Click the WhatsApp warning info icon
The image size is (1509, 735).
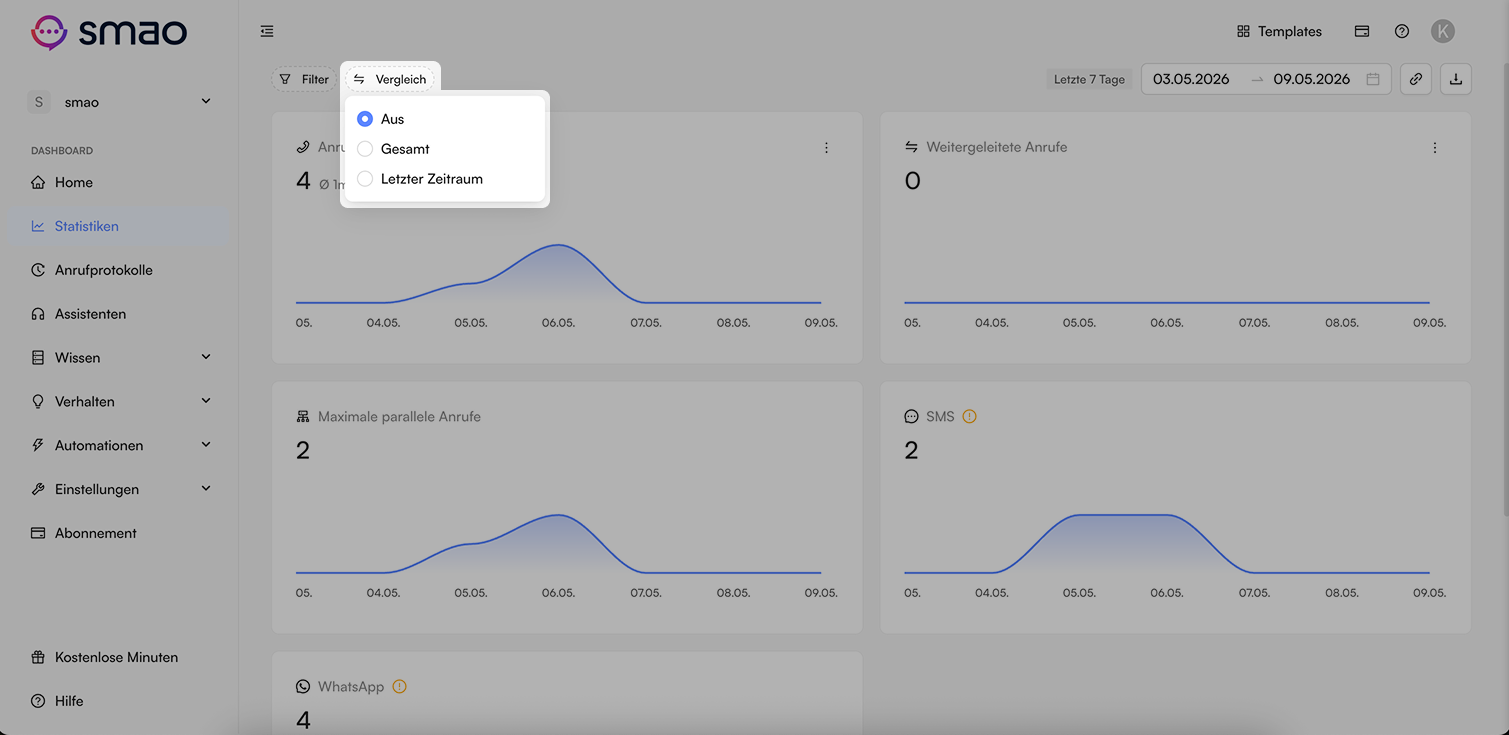click(400, 686)
